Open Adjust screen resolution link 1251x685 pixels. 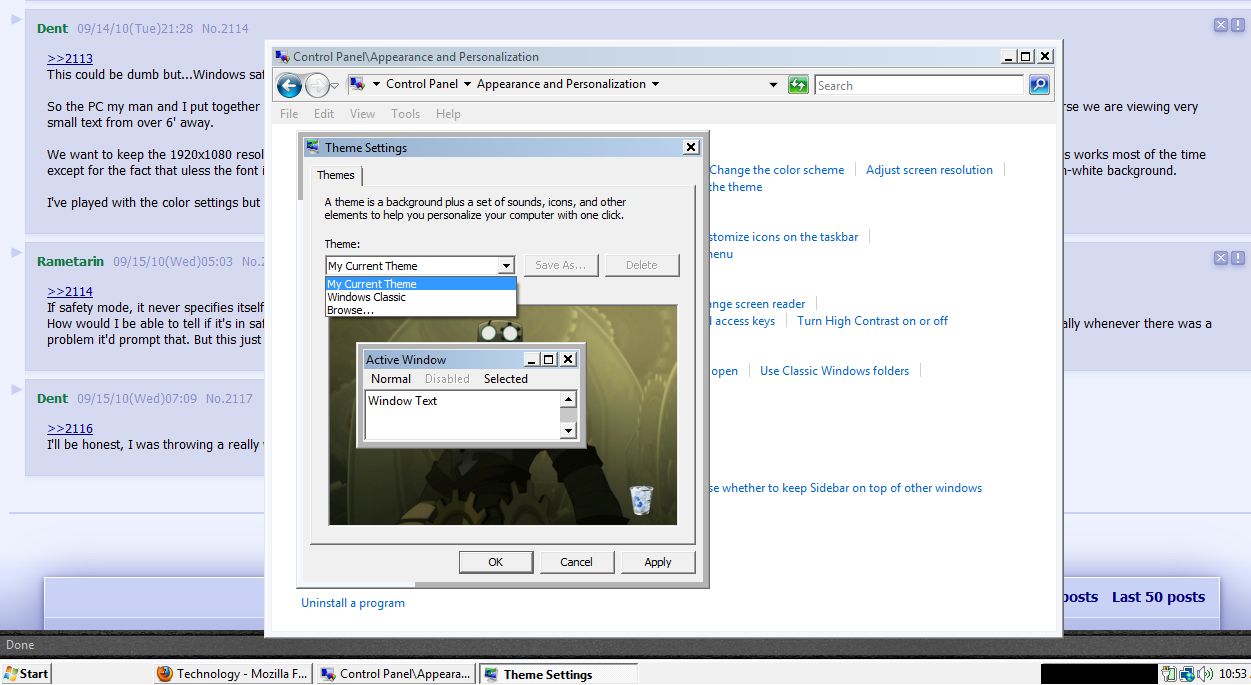coord(929,170)
